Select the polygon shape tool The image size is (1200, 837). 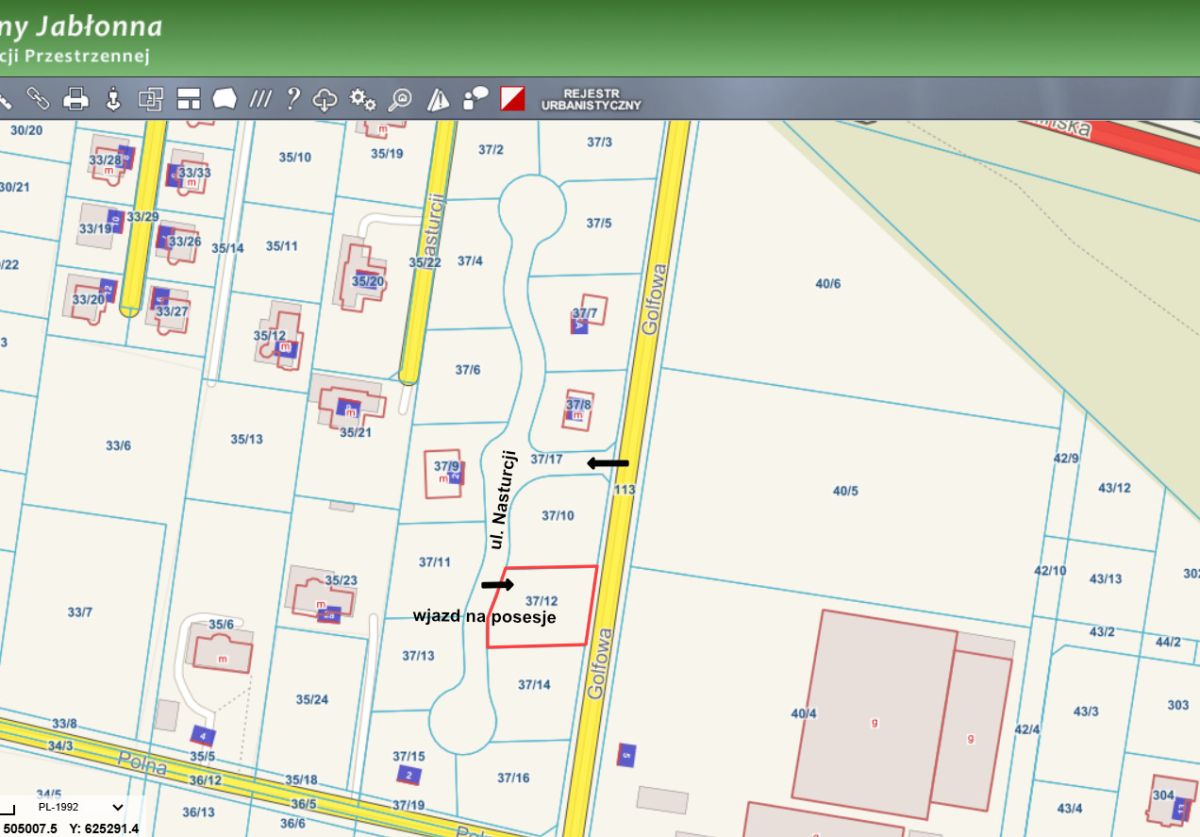225,98
